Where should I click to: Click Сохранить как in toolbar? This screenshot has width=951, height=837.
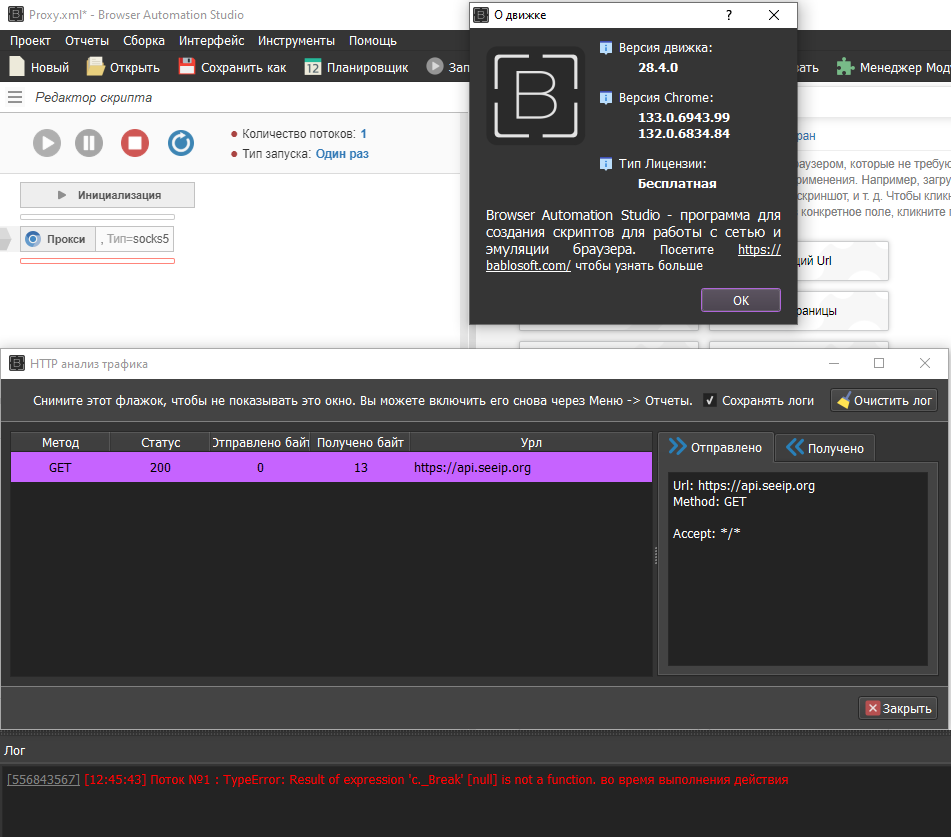point(232,67)
